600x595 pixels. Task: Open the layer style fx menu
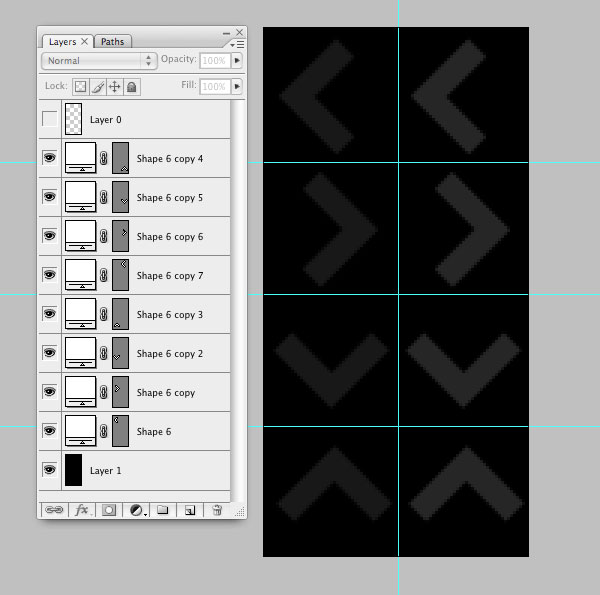(82, 510)
